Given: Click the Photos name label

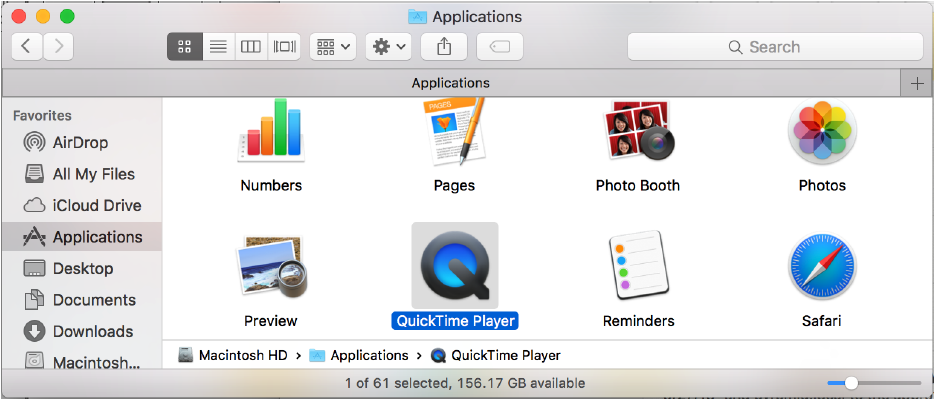Looking at the screenshot, I should tap(822, 186).
